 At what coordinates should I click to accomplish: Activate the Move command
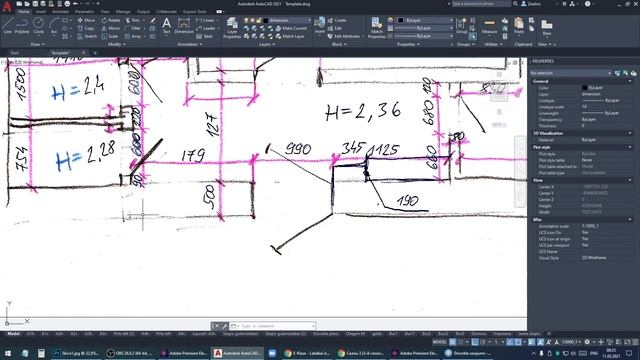pyautogui.click(x=86, y=20)
